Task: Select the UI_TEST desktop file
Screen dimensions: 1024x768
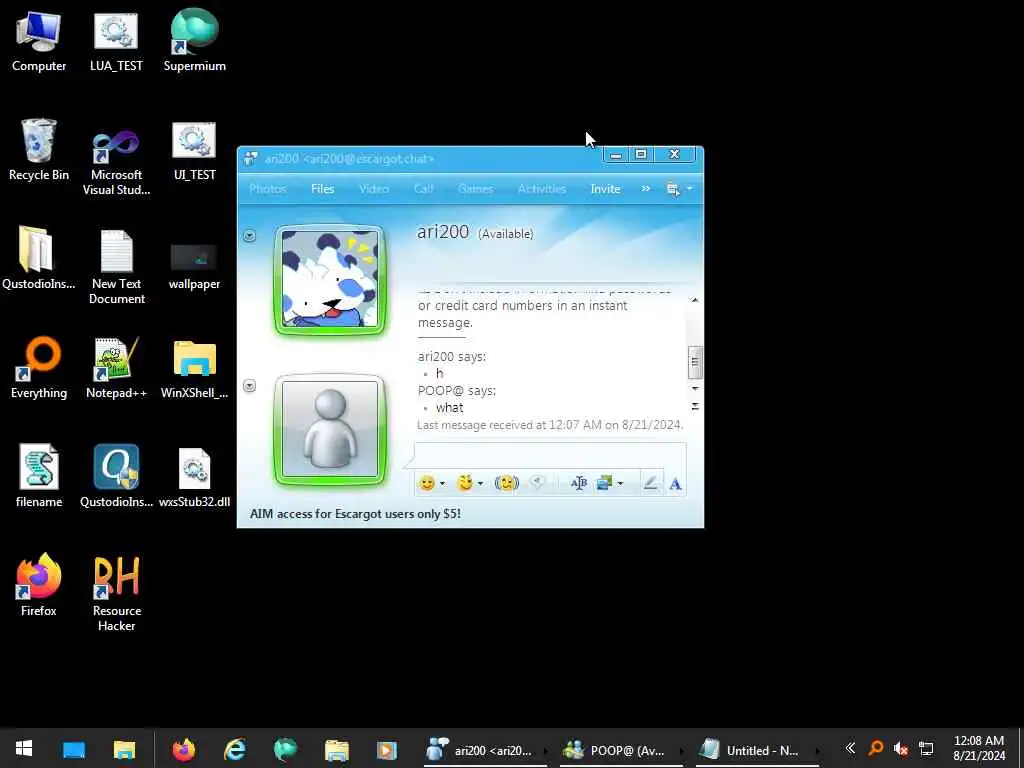Action: pos(195,150)
